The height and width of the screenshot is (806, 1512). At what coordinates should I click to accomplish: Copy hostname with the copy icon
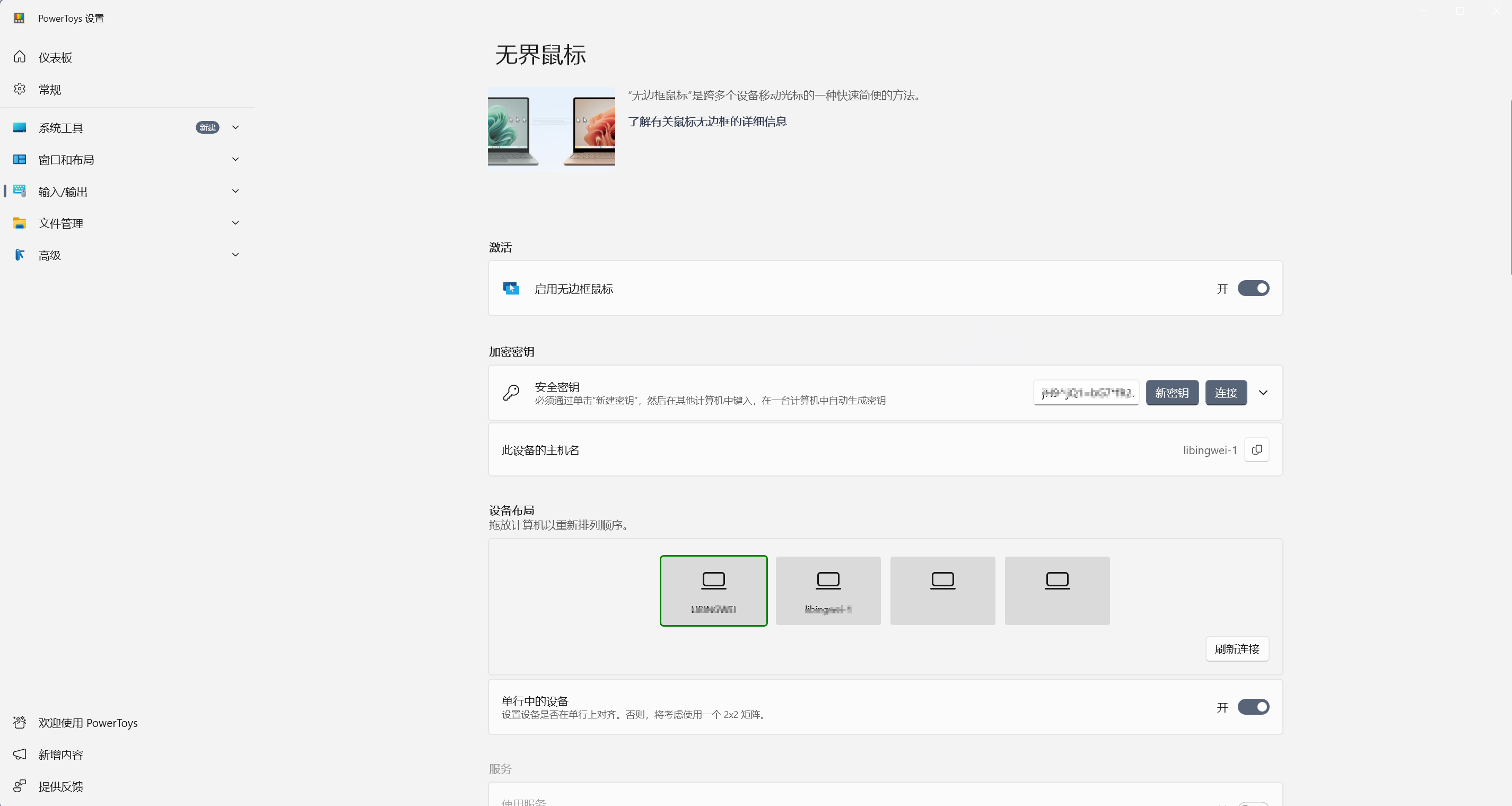[x=1257, y=450]
